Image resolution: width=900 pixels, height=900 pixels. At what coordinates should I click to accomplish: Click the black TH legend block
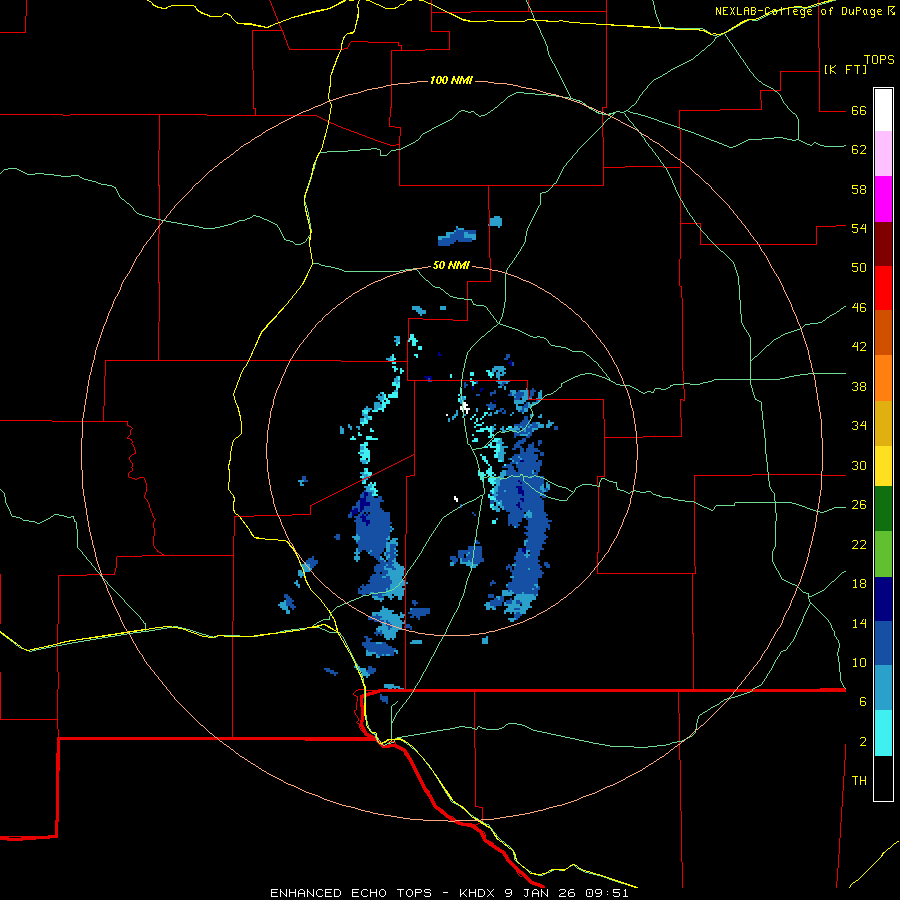coord(883,778)
